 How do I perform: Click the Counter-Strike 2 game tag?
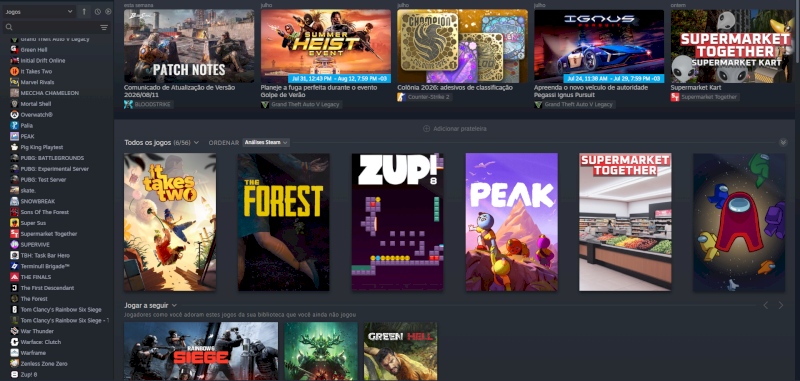[x=424, y=97]
